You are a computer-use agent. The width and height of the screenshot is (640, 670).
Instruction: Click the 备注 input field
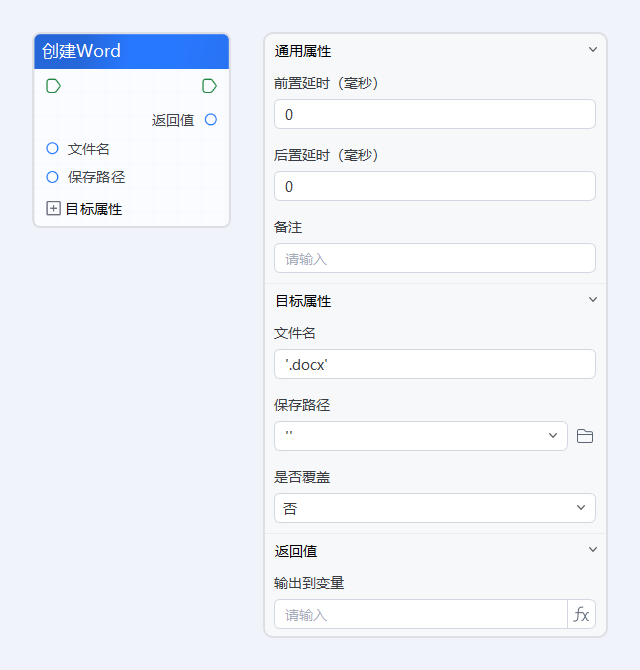(434, 258)
